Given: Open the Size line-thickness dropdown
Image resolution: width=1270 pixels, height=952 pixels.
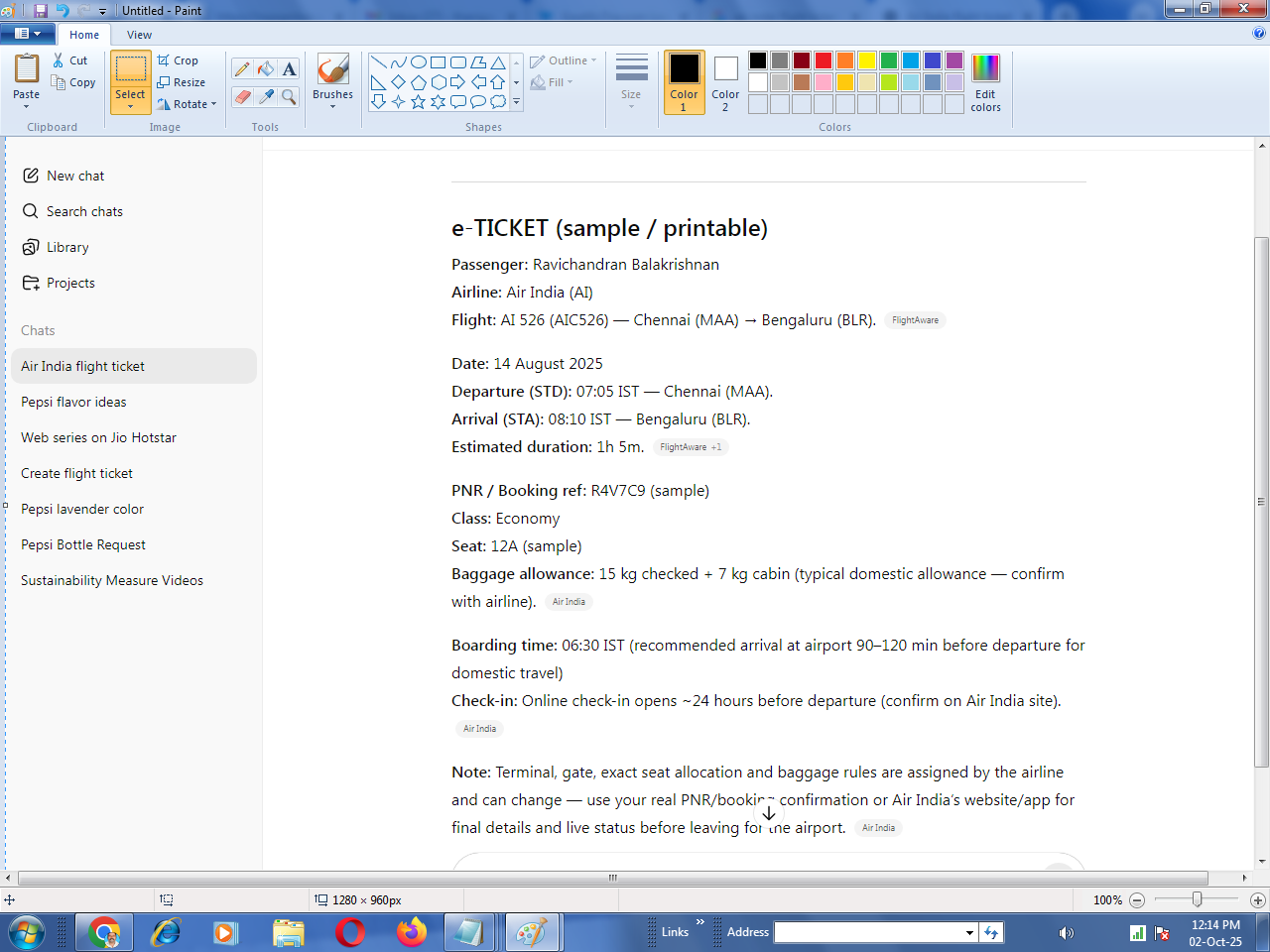Looking at the screenshot, I should coord(631,82).
